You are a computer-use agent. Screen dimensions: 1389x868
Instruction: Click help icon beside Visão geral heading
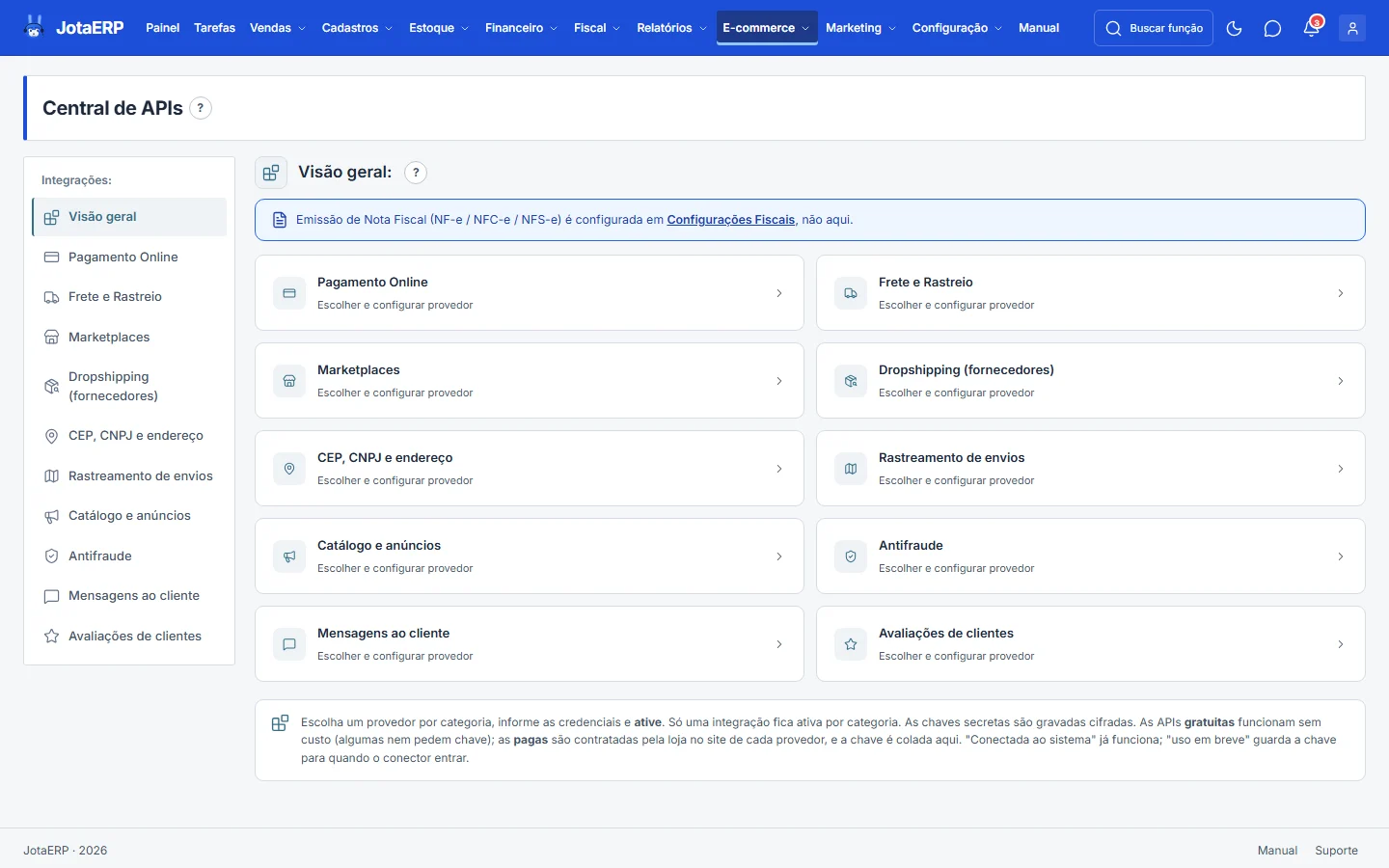(416, 173)
